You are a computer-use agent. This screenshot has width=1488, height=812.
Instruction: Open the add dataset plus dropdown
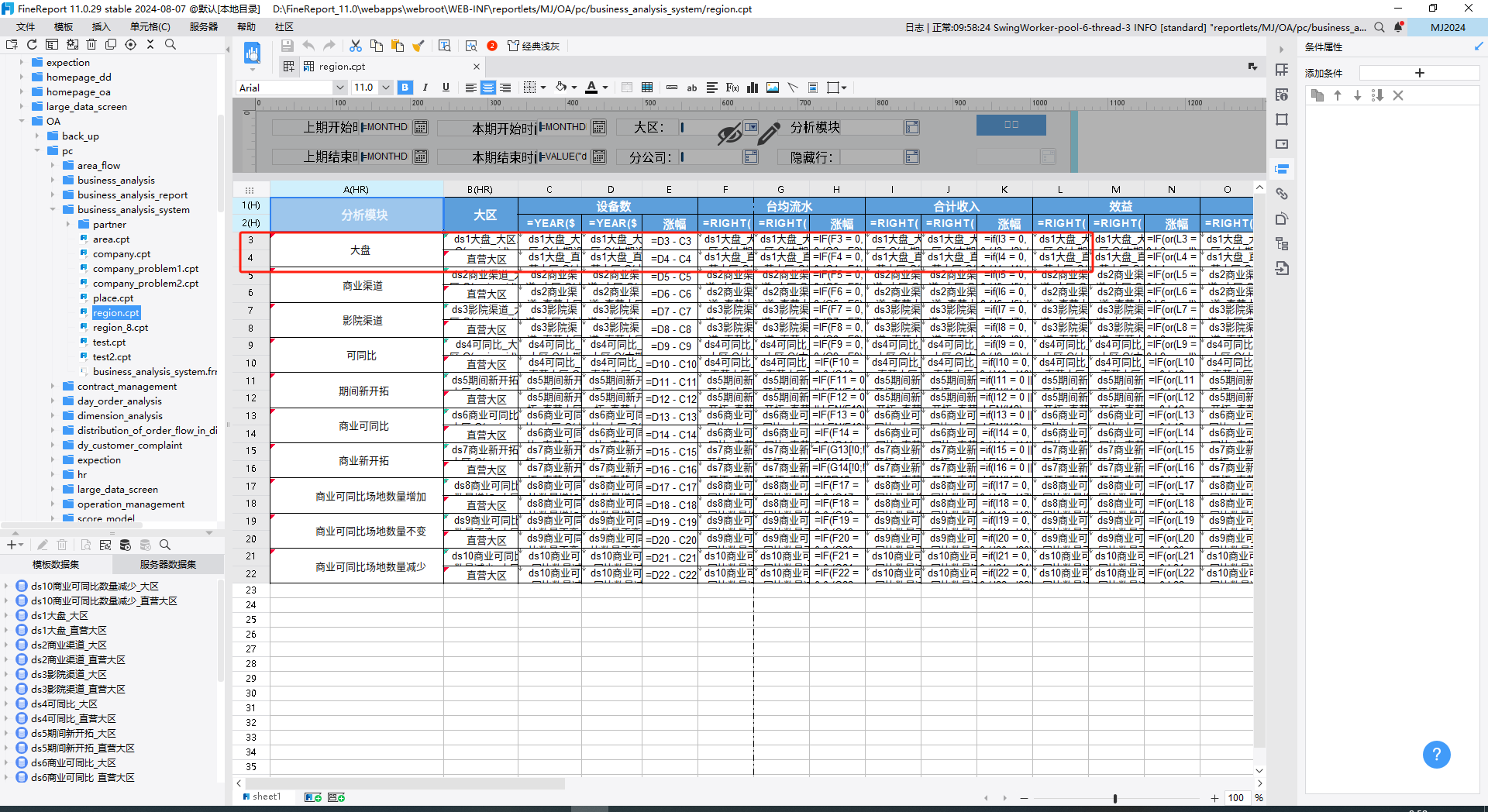pos(15,545)
